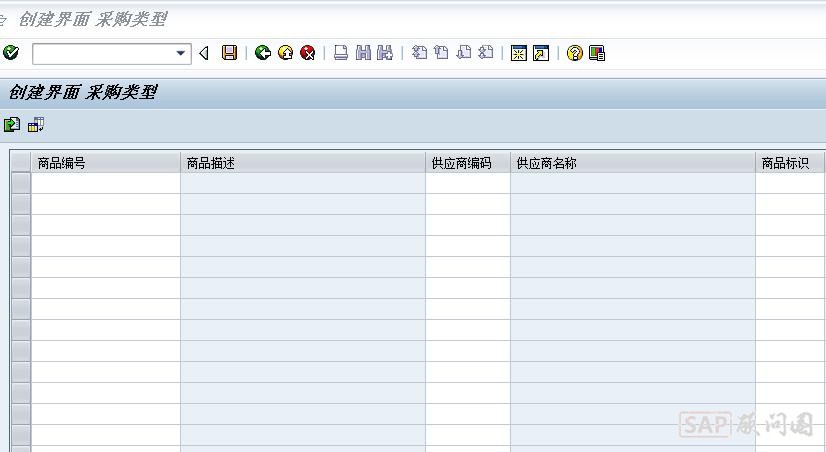This screenshot has width=826, height=452.
Task: Collapse the command field with triangle arrow
Action: [x=204, y=53]
